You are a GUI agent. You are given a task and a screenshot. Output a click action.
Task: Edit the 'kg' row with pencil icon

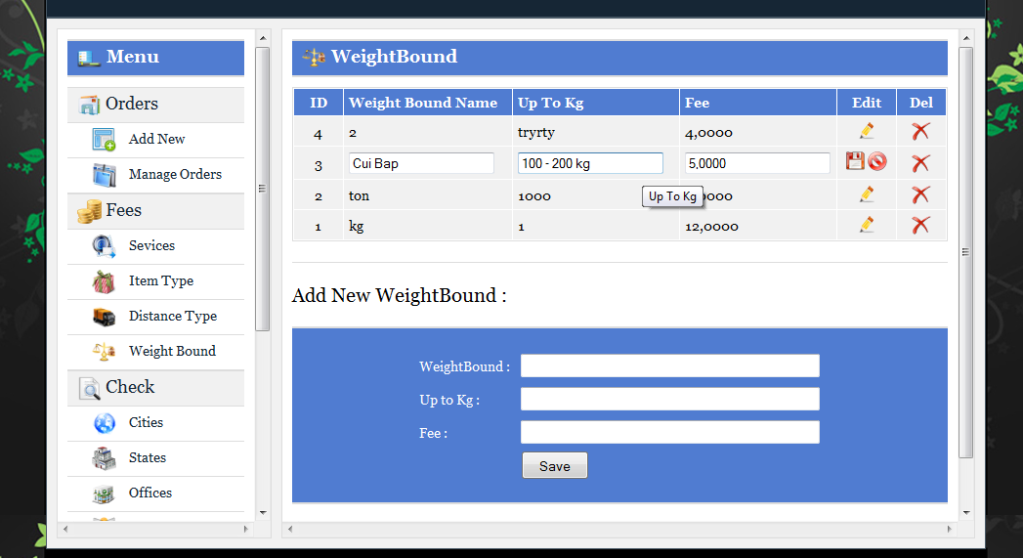point(866,226)
